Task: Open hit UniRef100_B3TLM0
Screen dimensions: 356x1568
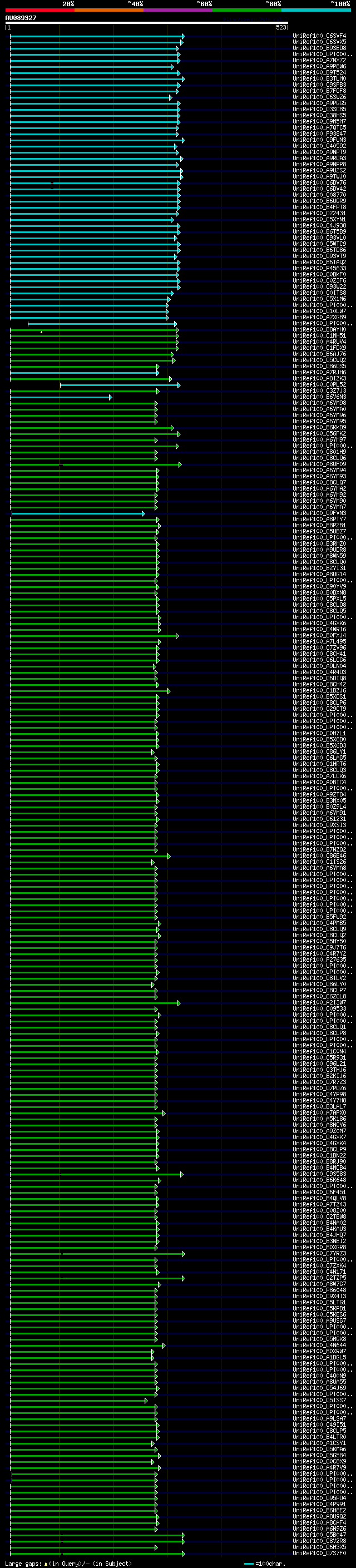Action: pos(319,78)
